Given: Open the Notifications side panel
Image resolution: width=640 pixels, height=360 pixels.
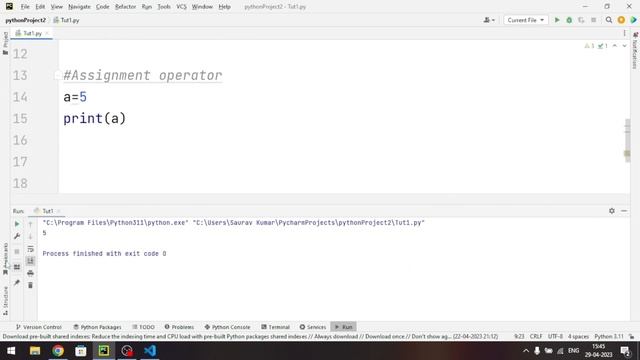Looking at the screenshot, I should click(x=635, y=51).
